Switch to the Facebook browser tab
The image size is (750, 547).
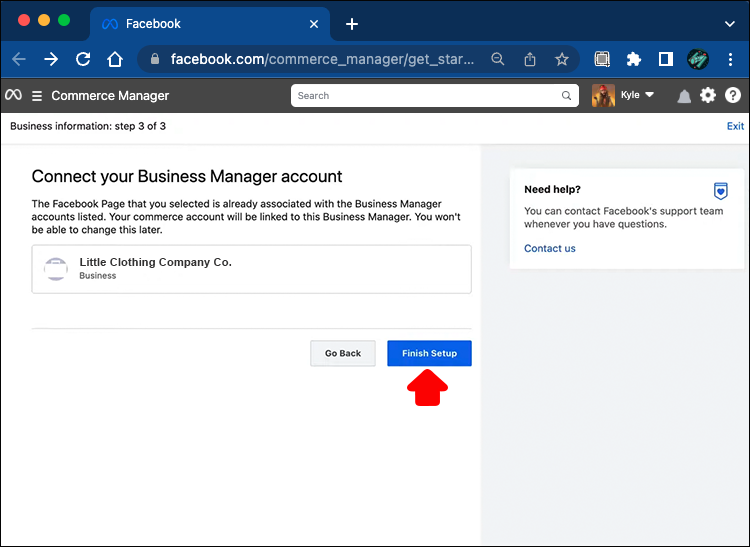point(152,24)
